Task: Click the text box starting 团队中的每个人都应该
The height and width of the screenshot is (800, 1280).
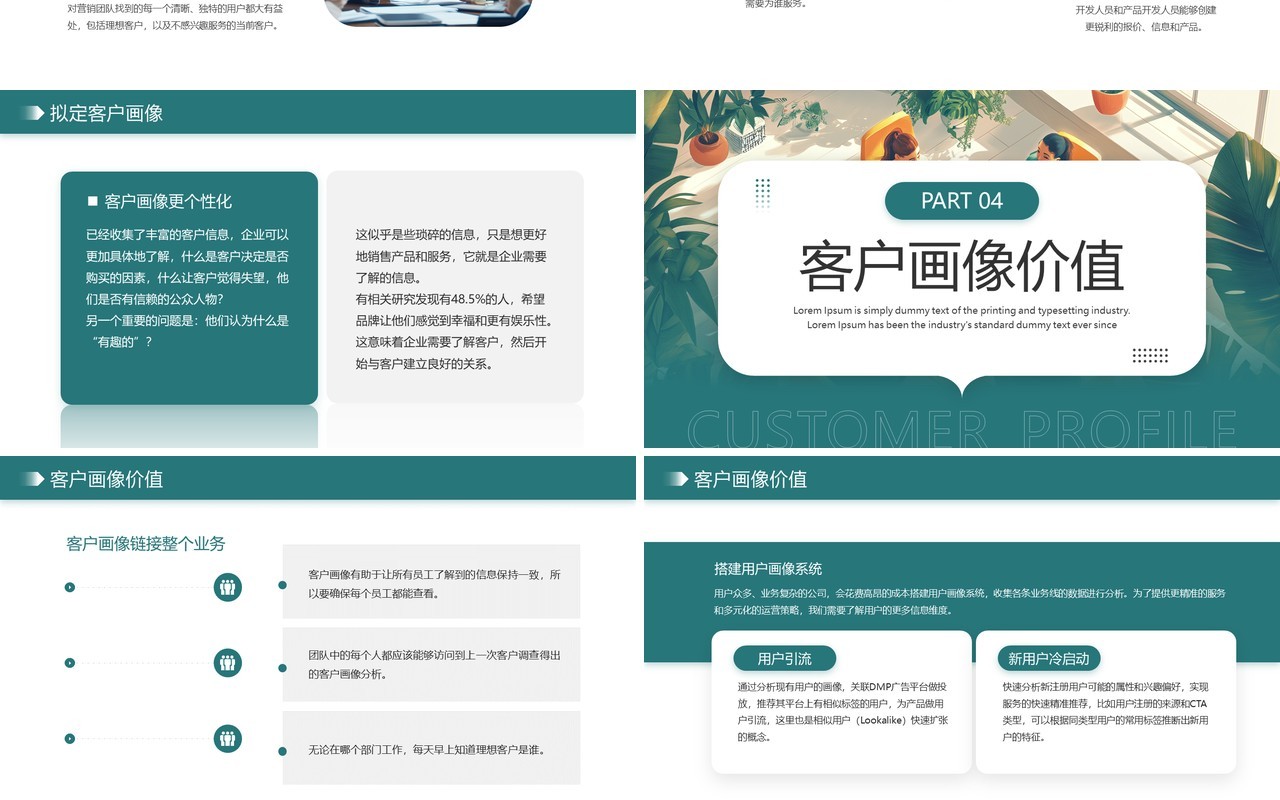Action: 432,664
